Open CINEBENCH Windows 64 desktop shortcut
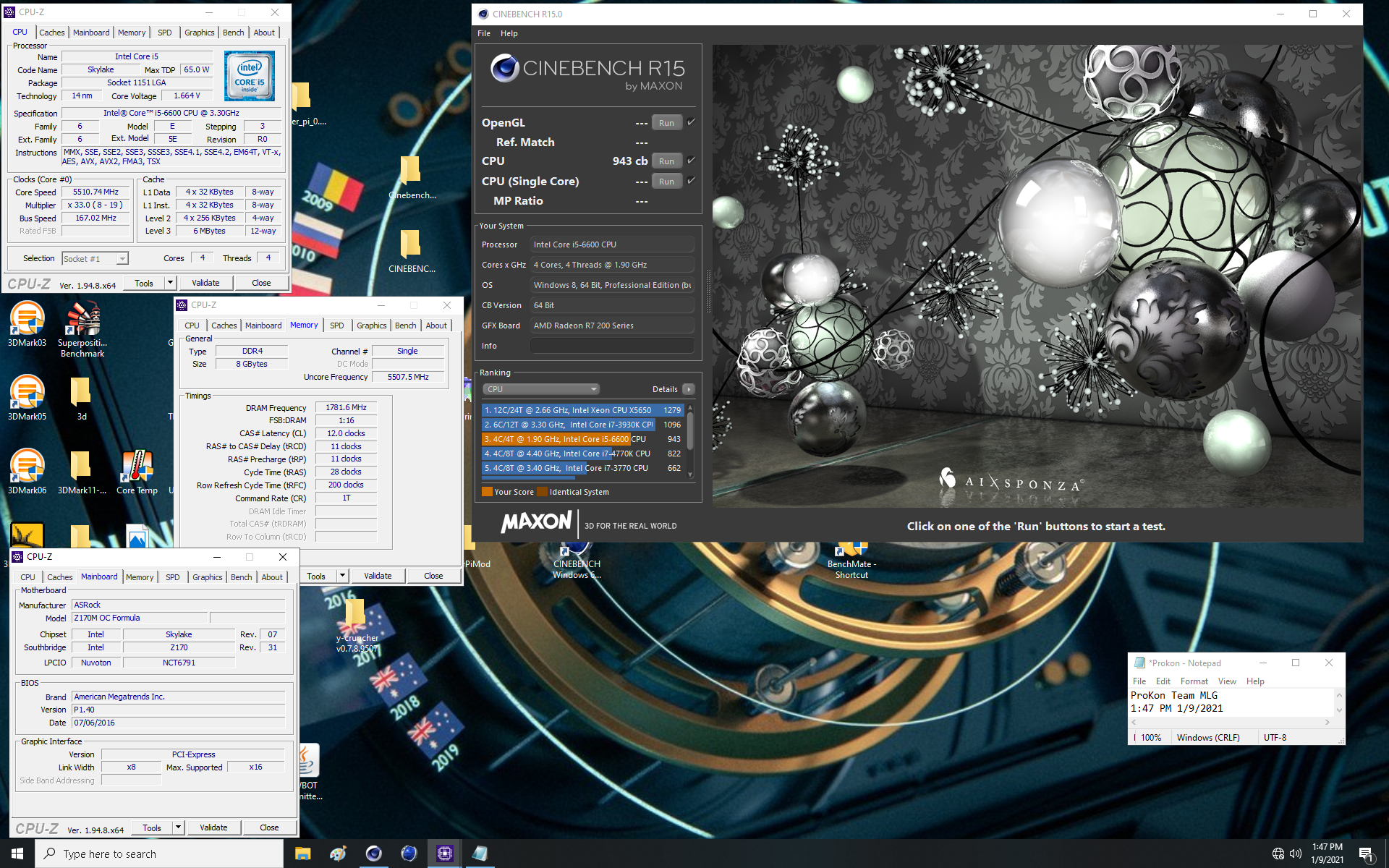1389x868 pixels. click(577, 561)
